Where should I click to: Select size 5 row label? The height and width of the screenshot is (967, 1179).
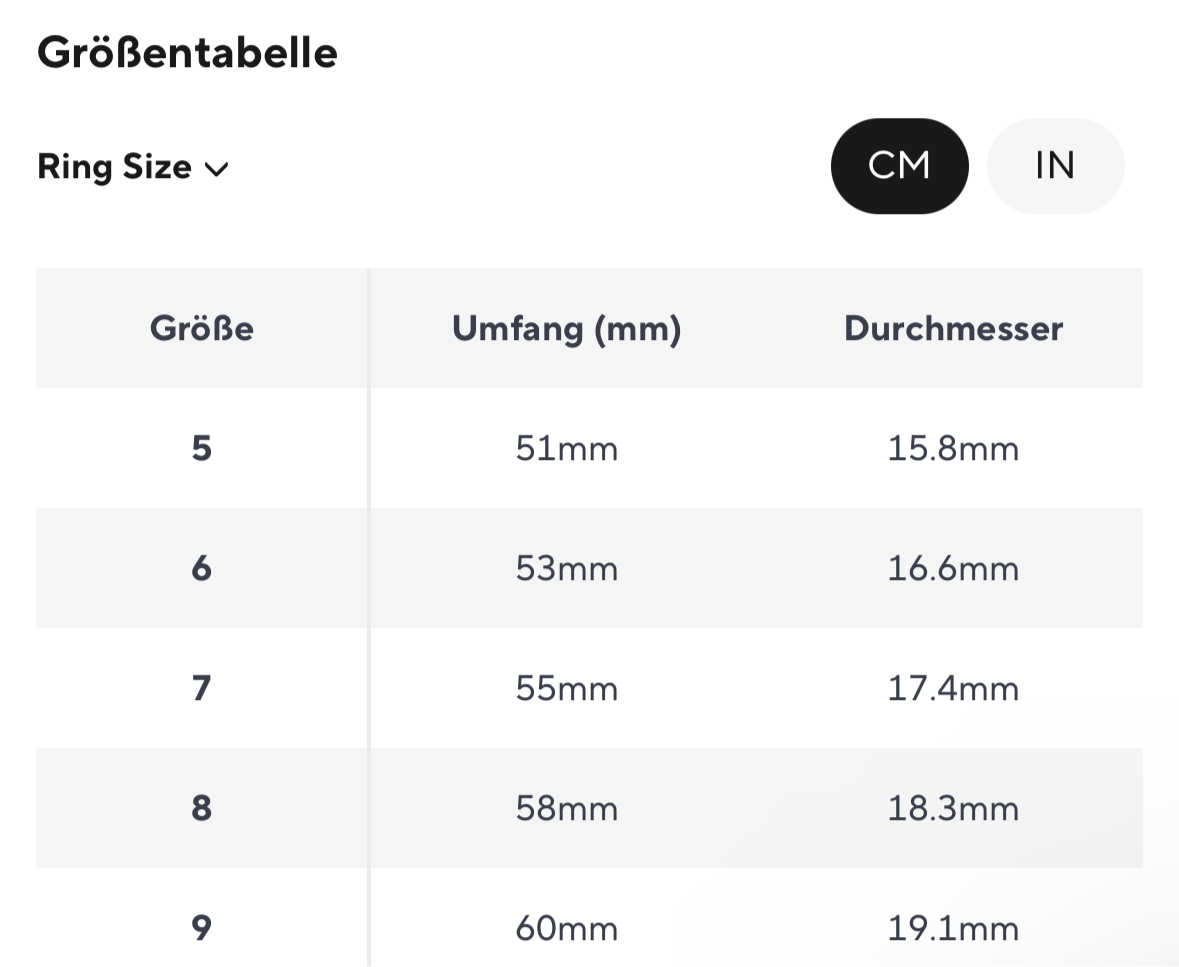tap(202, 448)
